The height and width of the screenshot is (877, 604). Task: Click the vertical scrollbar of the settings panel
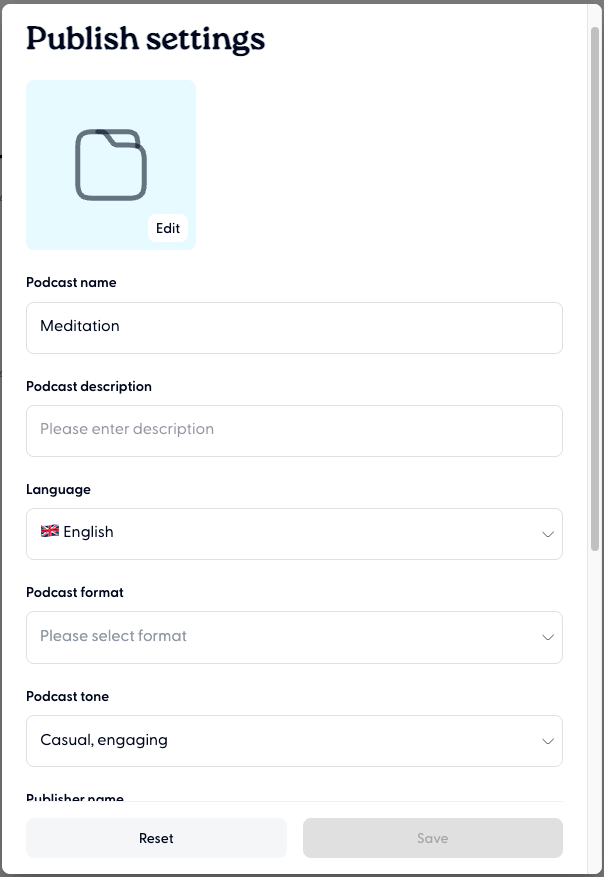[x=595, y=290]
